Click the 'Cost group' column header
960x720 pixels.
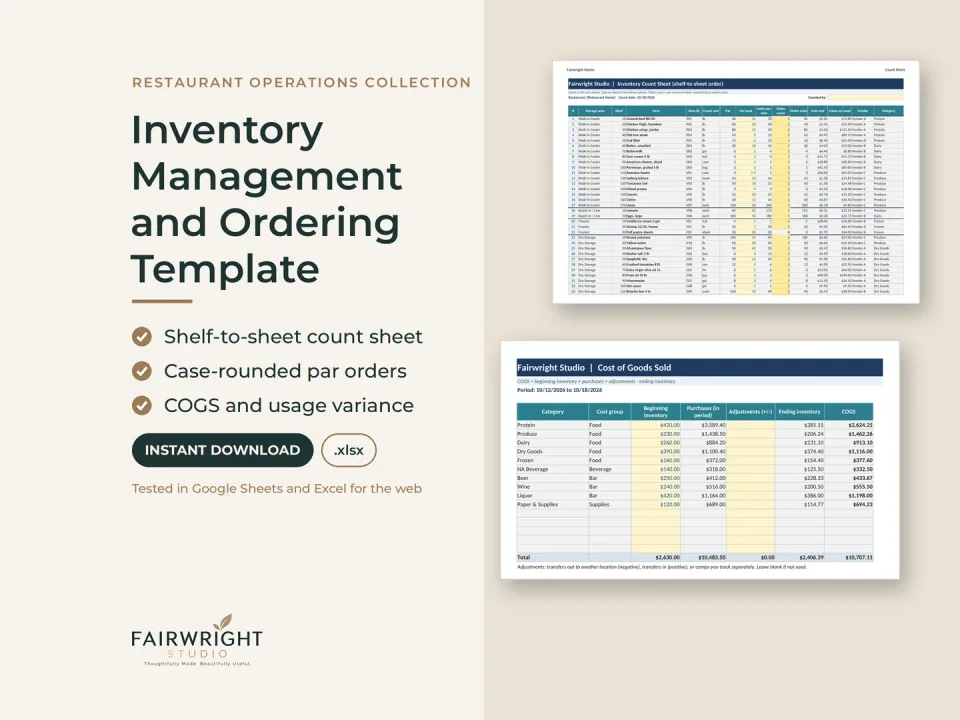pyautogui.click(x=610, y=411)
